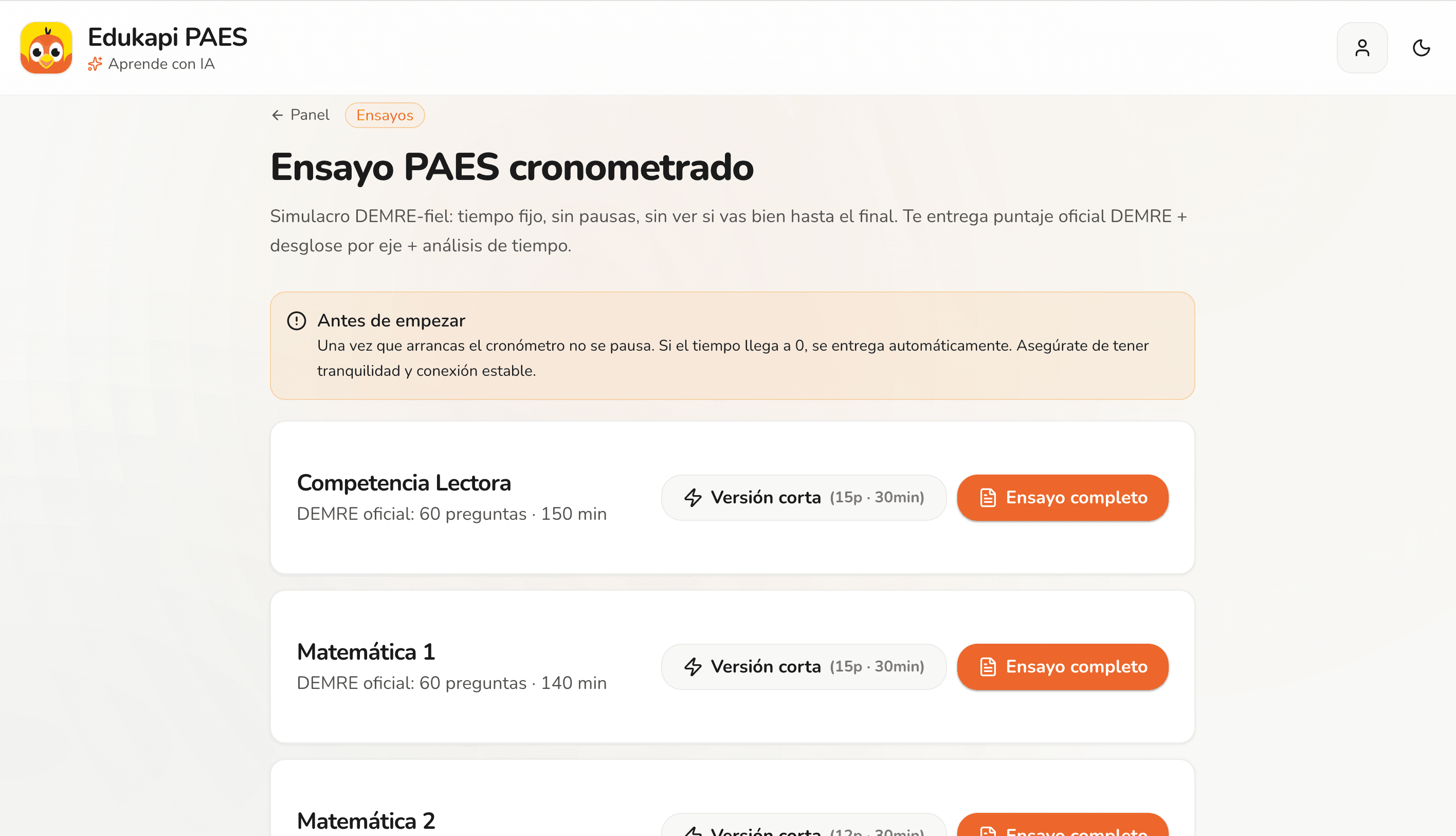Screen dimensions: 1456x836
Task: Click the Antes de empezar notice title
Action: click(x=391, y=320)
